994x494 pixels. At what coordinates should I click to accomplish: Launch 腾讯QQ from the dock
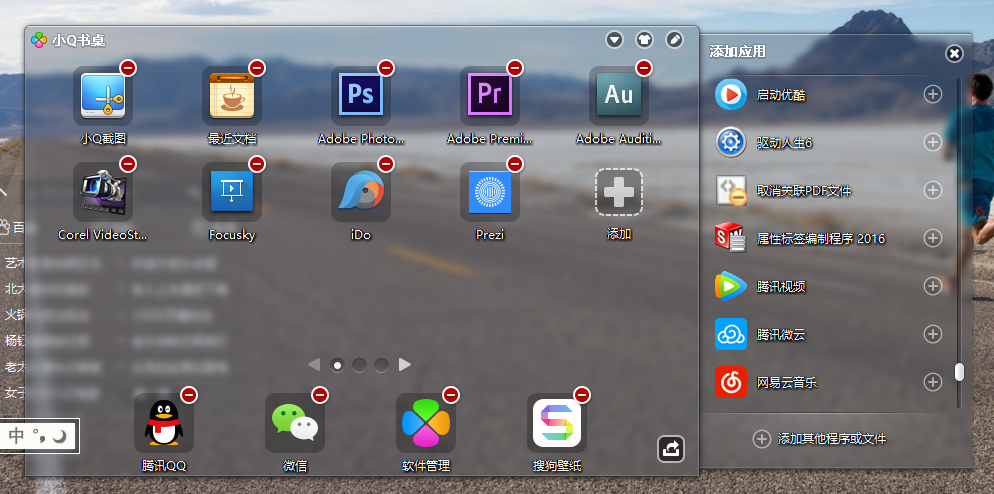point(164,423)
